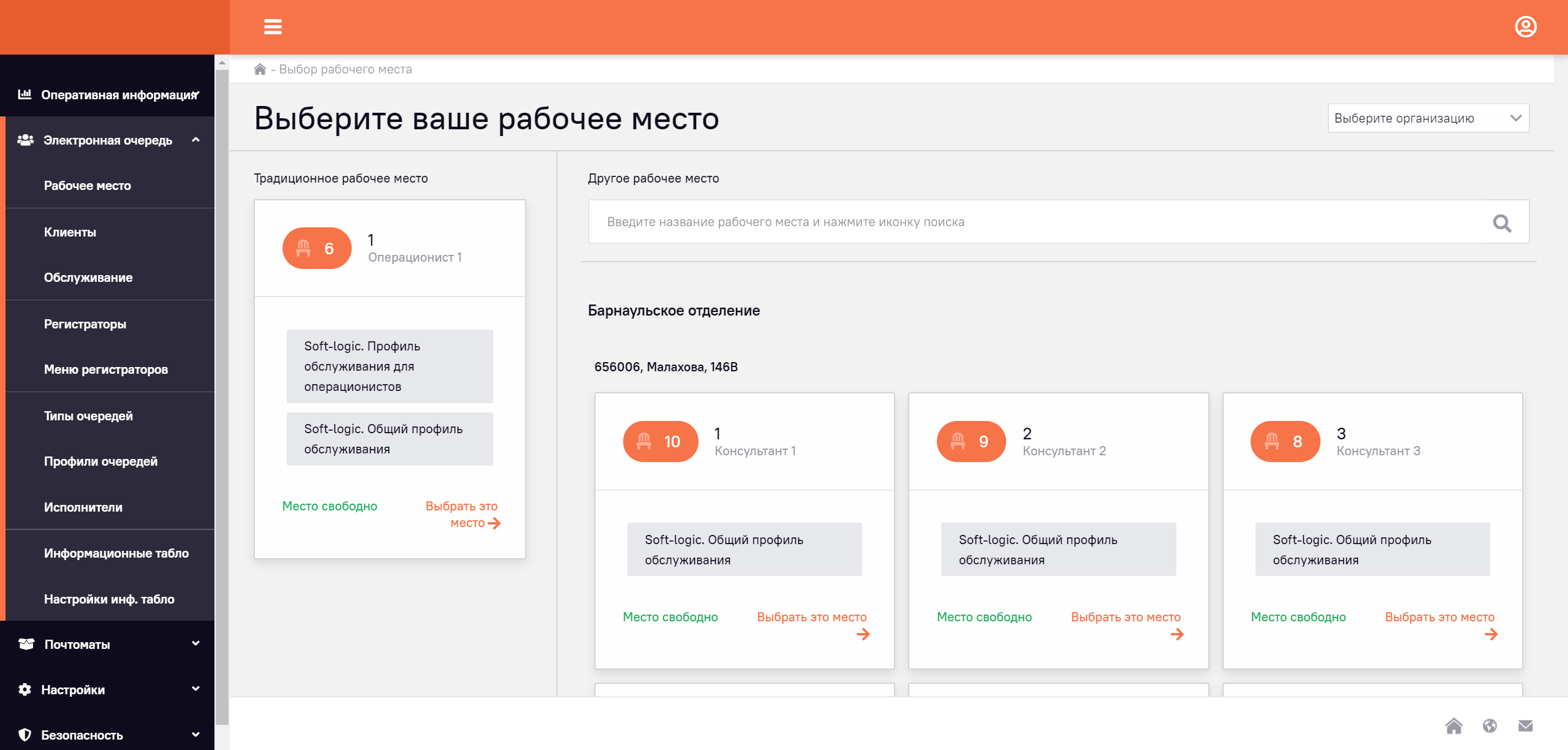Image resolution: width=1568 pixels, height=750 pixels.
Task: Click the Барнаульское отделение heading
Action: tap(673, 311)
